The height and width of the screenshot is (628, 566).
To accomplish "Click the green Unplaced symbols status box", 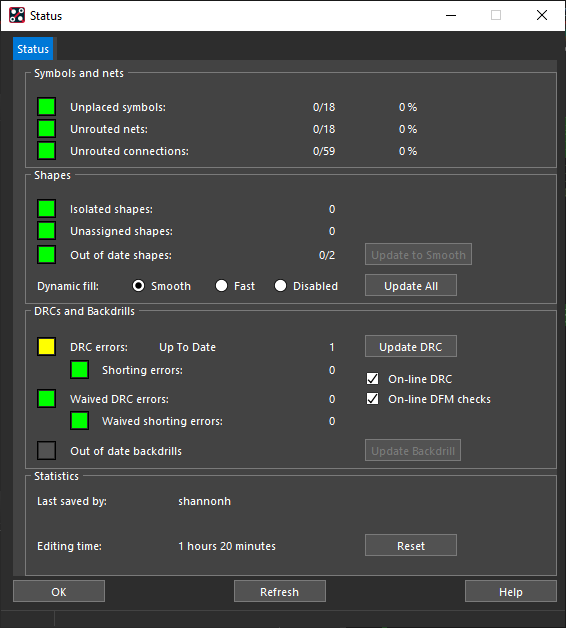I will (x=46, y=107).
